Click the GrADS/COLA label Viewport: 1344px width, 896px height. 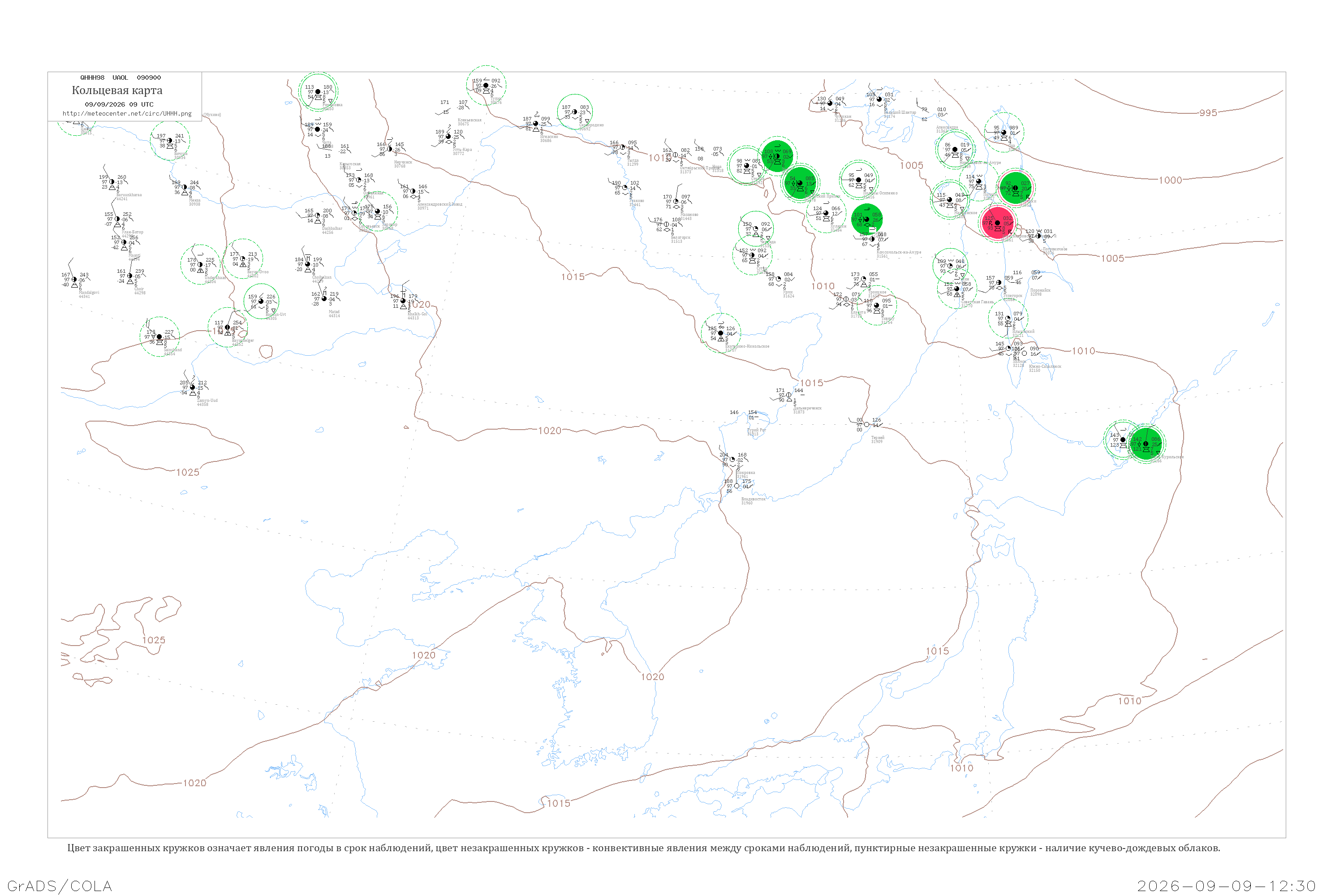(x=60, y=886)
